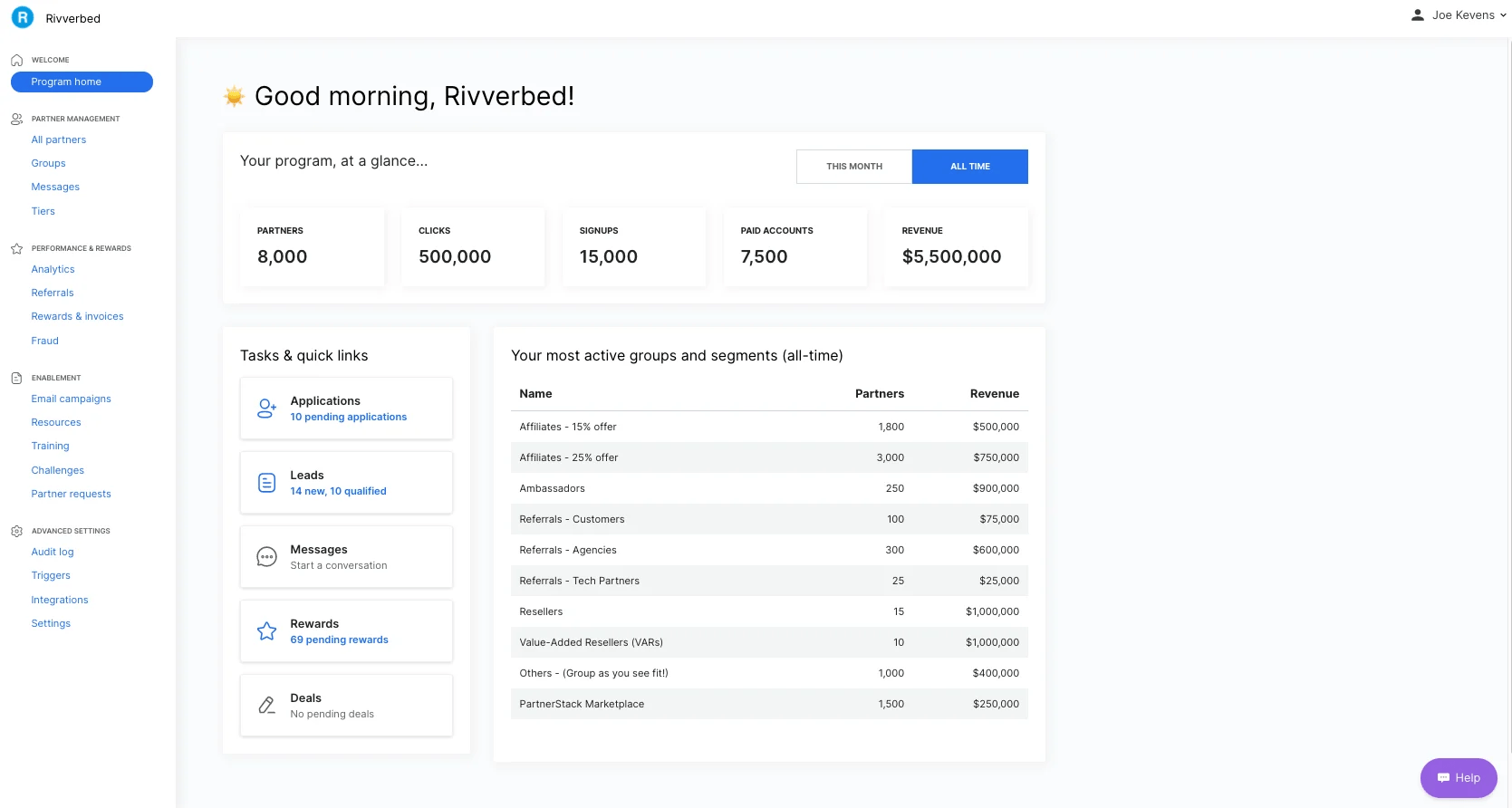Click the Performance & Rewards star icon
Screen dimensions: 1512x808
tap(16, 248)
